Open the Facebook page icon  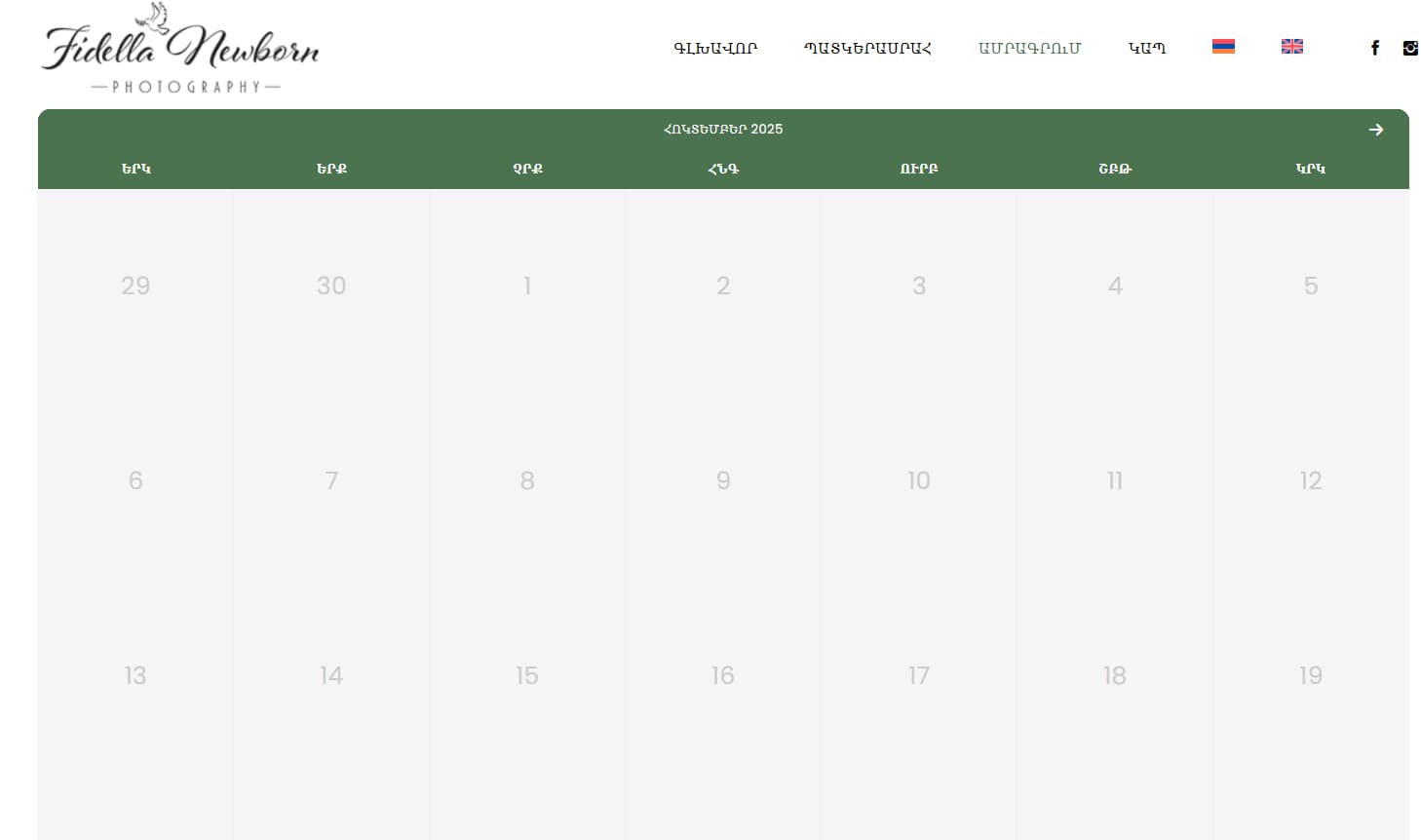point(1374,48)
